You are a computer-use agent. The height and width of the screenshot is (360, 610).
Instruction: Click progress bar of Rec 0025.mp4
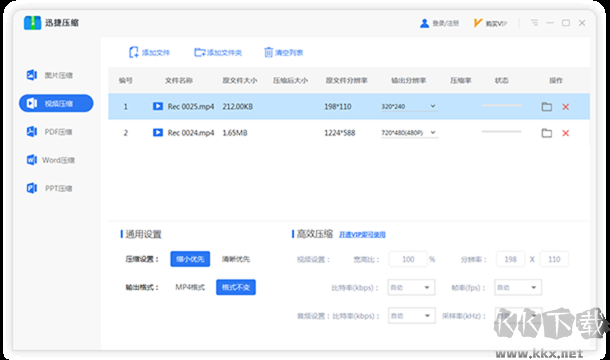tap(501, 105)
